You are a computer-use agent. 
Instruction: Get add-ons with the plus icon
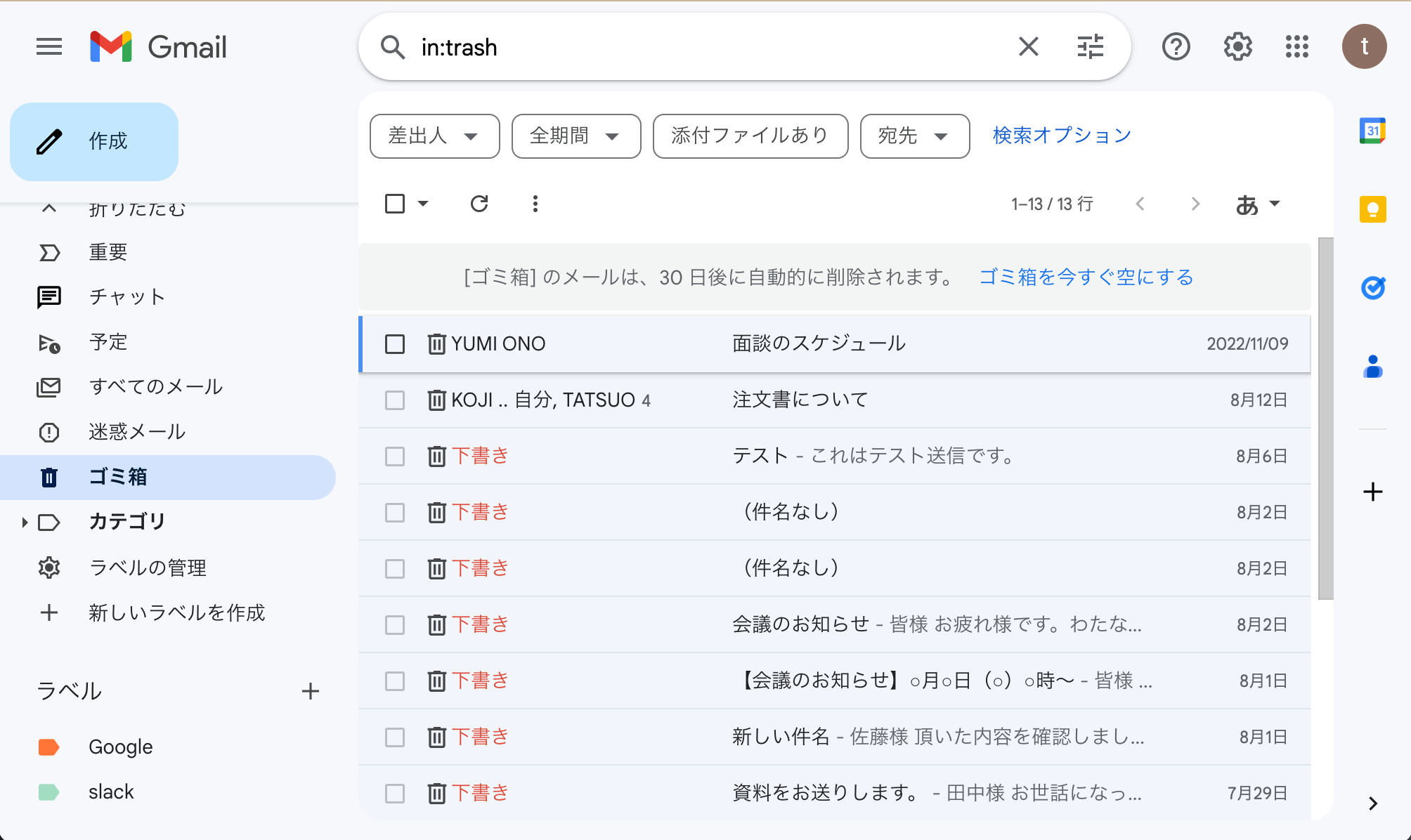pyautogui.click(x=1372, y=492)
